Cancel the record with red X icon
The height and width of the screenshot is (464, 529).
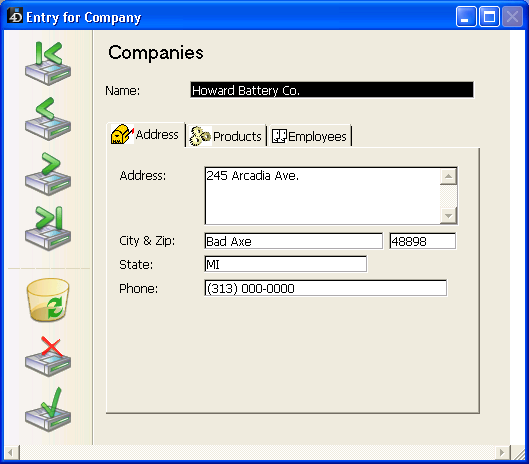pyautogui.click(x=48, y=356)
